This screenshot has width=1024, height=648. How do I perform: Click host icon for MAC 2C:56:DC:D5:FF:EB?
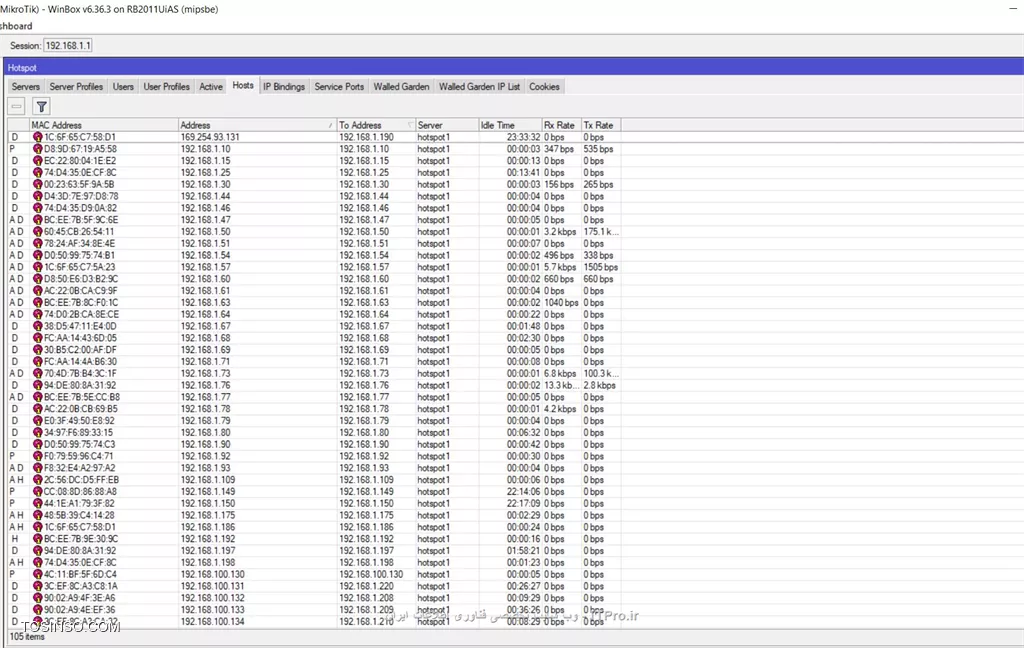point(37,479)
